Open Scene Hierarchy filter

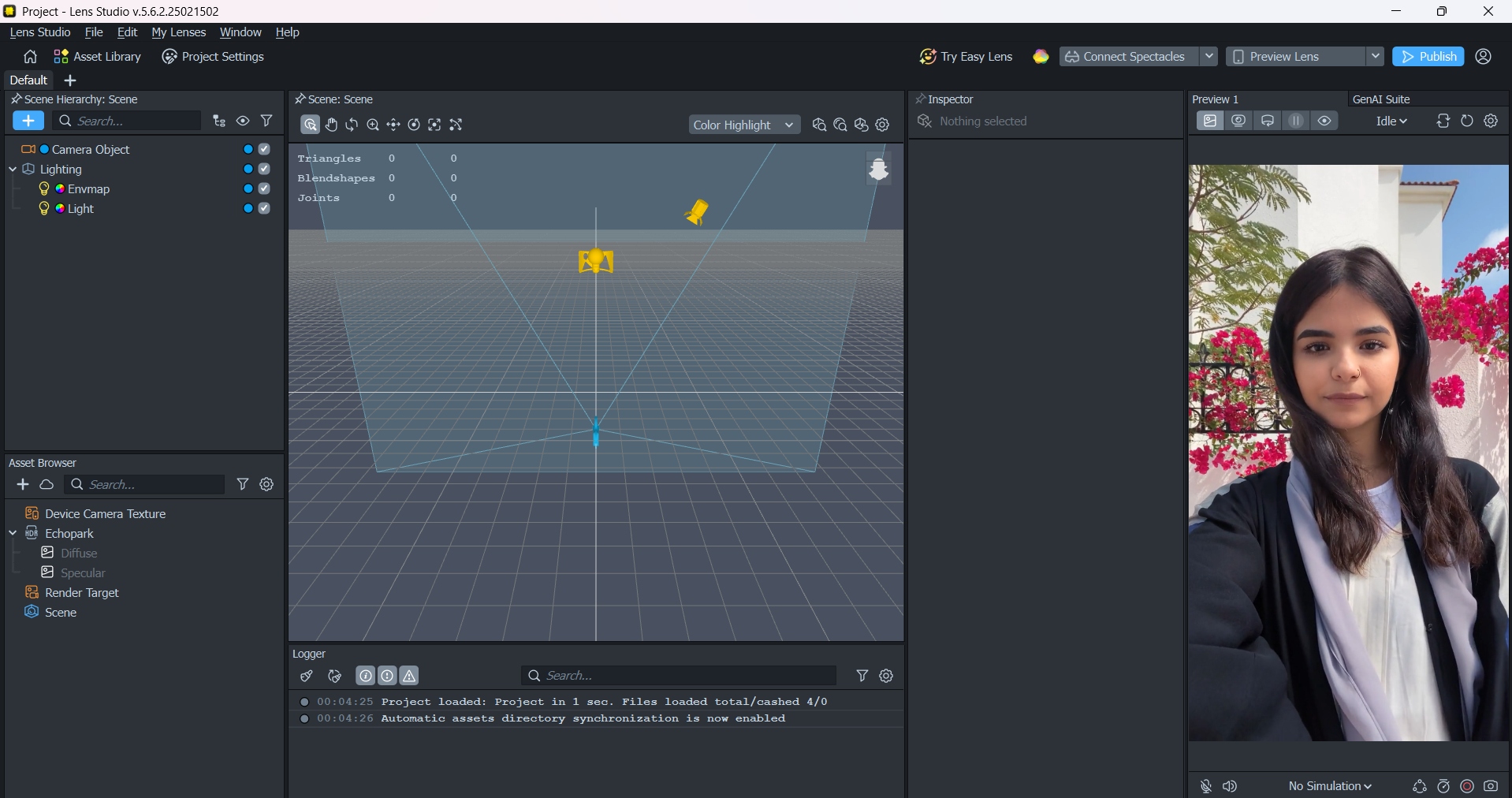[266, 121]
